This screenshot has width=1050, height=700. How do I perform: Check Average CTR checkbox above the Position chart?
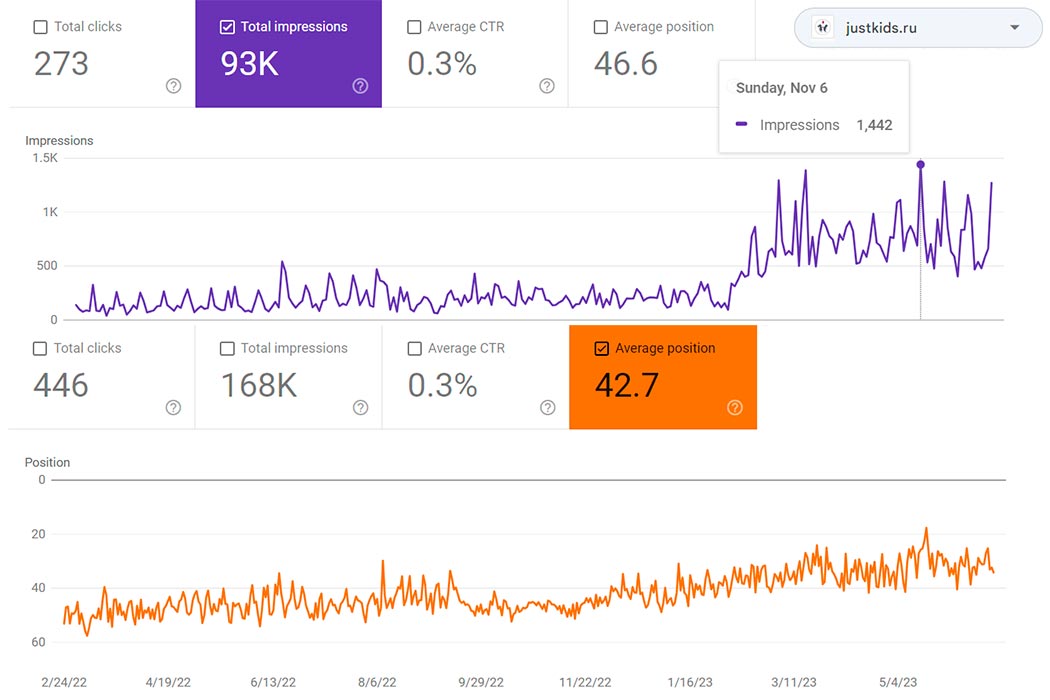(414, 349)
